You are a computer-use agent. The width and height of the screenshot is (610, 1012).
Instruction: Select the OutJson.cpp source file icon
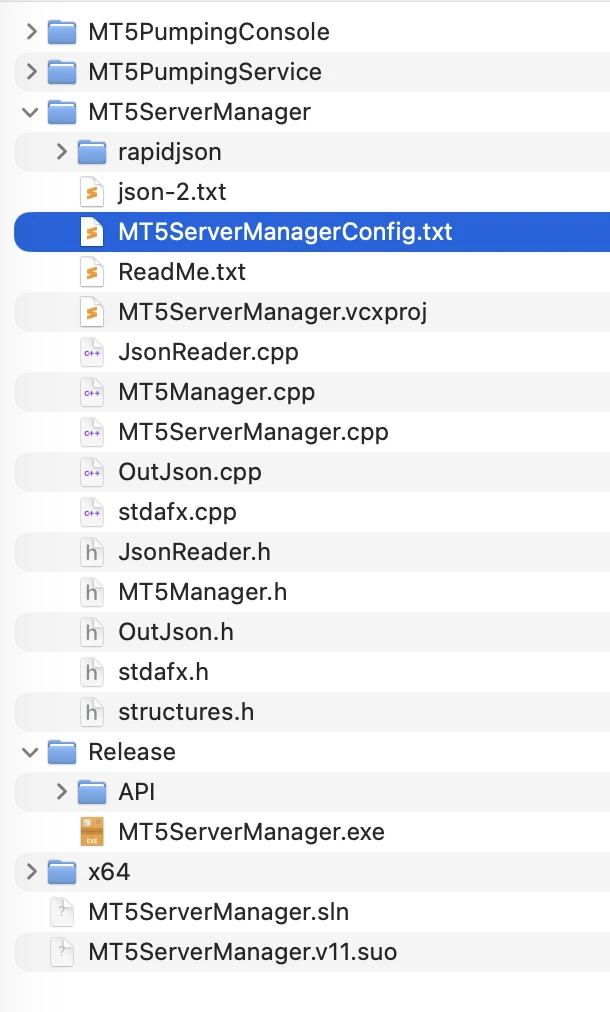pyautogui.click(x=91, y=472)
